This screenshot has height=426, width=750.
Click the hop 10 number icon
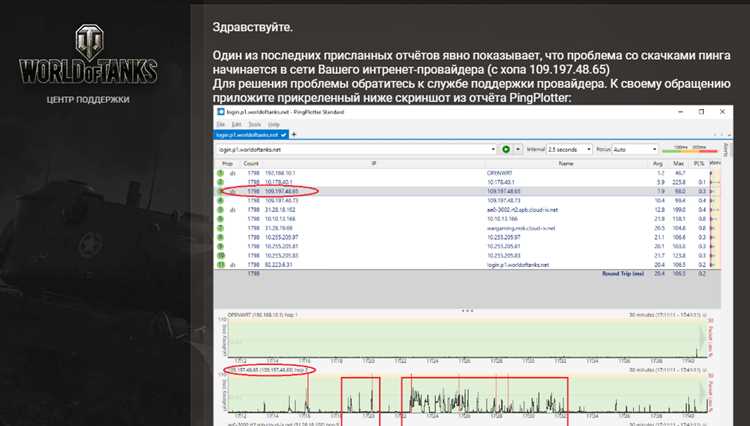(x=221, y=255)
